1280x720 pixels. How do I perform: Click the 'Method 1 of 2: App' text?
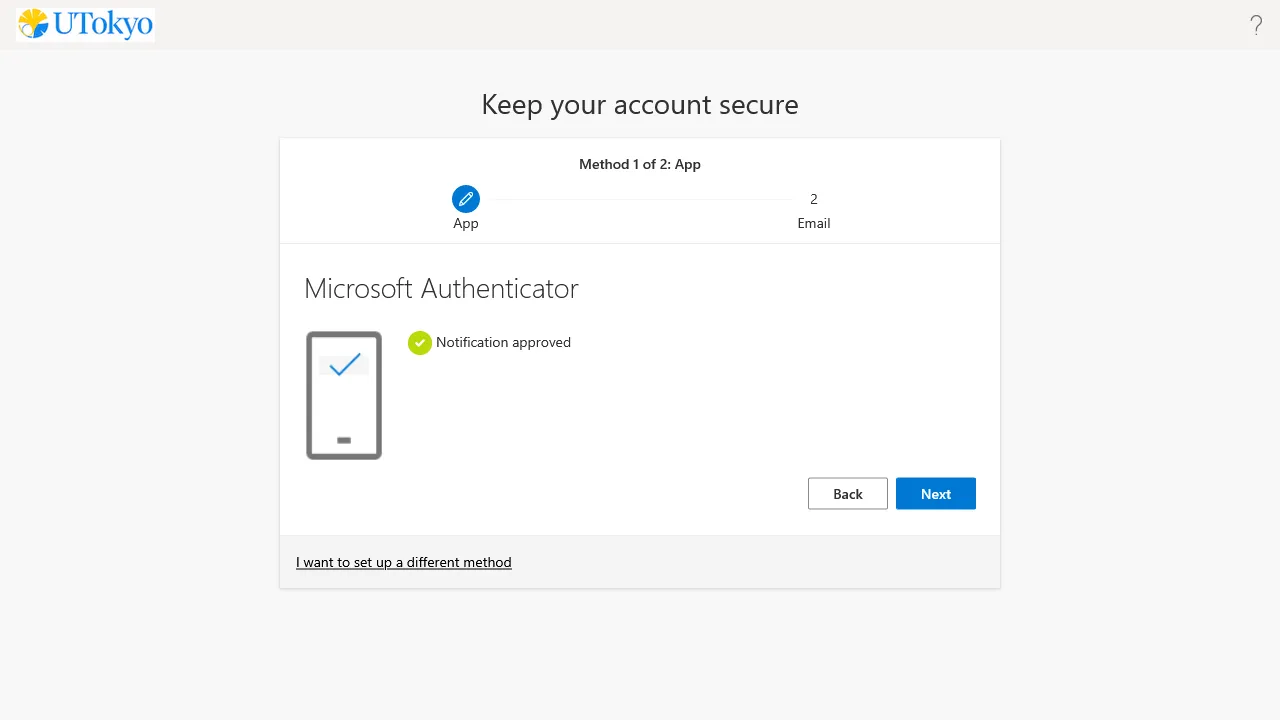click(640, 164)
